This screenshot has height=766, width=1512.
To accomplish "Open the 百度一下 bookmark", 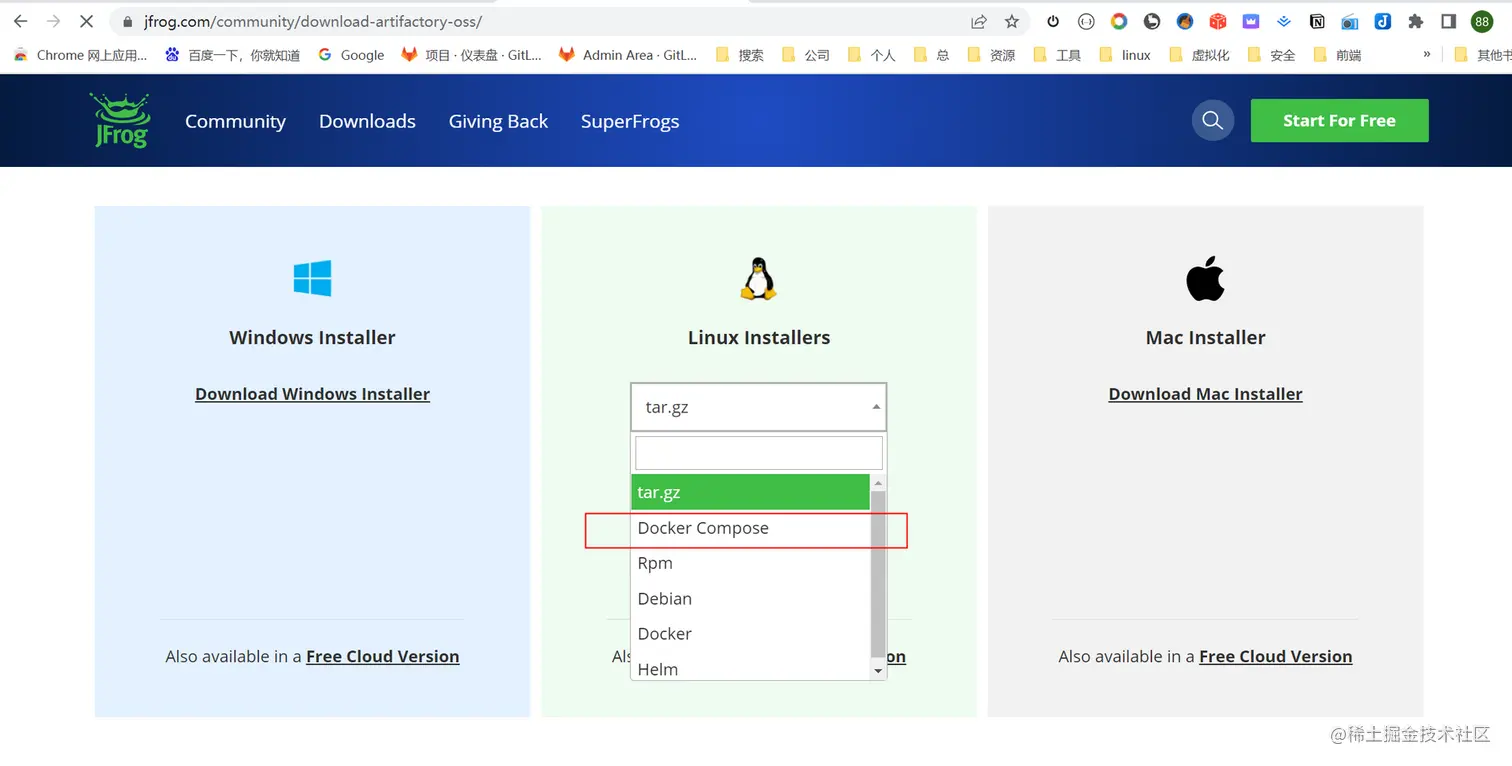I will click(232, 55).
